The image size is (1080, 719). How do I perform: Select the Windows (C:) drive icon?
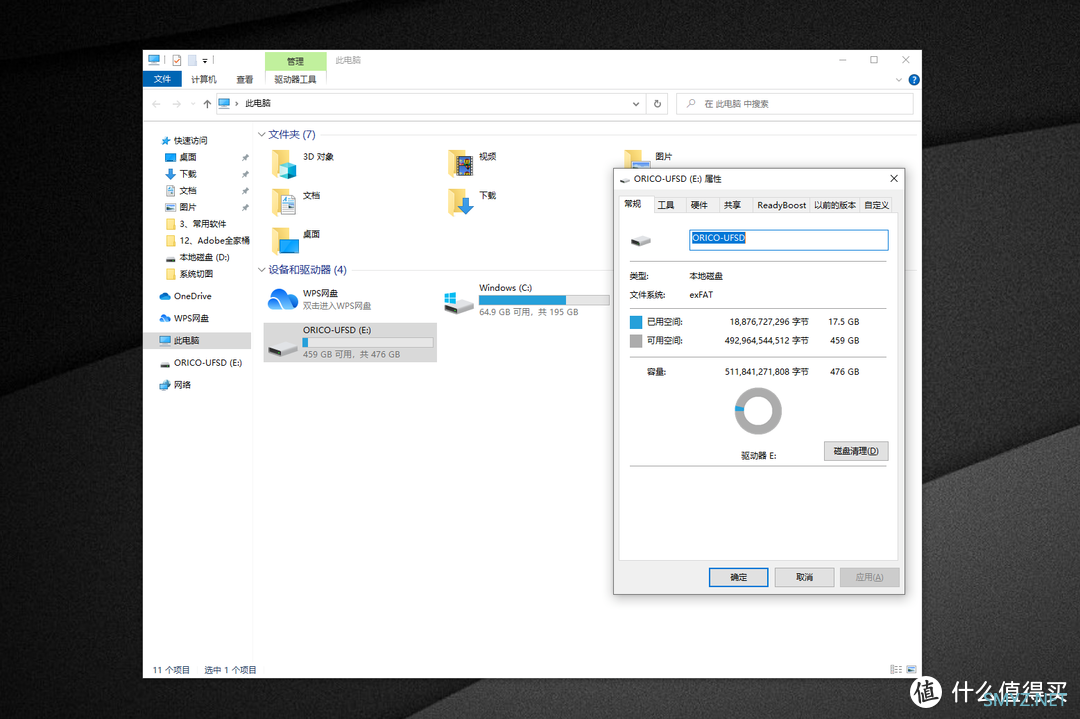click(x=459, y=303)
